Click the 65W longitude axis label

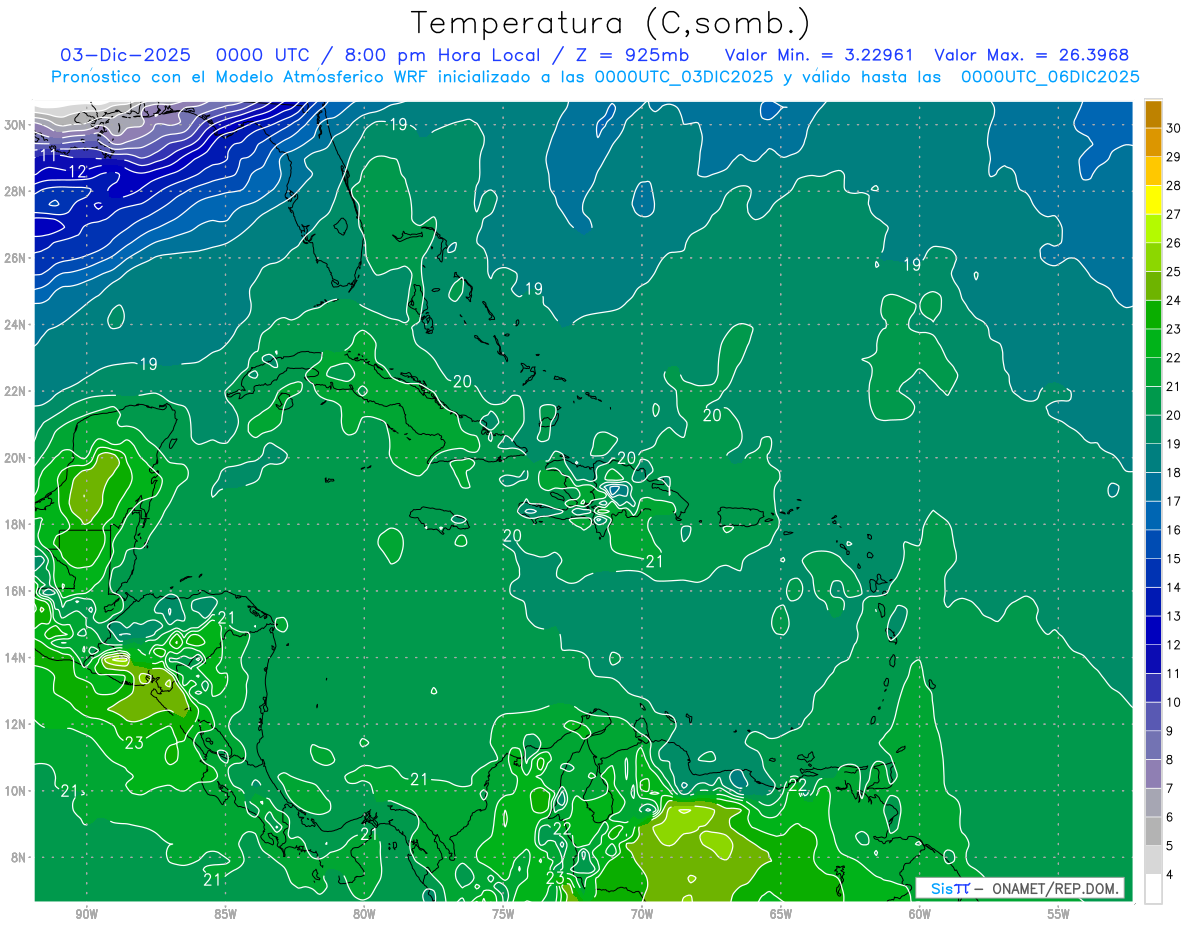coord(781,914)
